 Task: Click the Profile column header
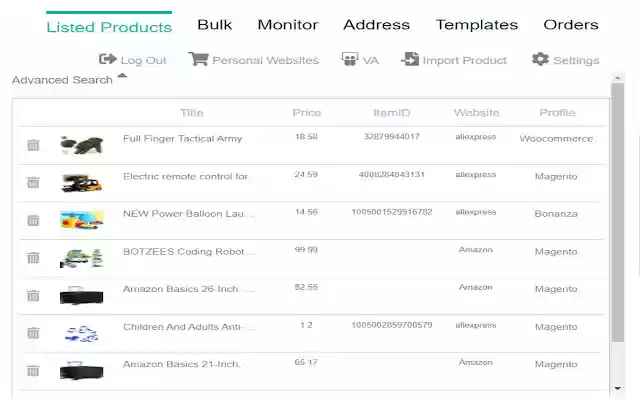click(557, 113)
